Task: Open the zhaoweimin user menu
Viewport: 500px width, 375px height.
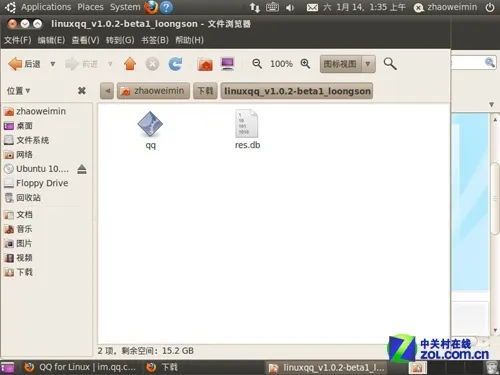Action: (x=445, y=7)
